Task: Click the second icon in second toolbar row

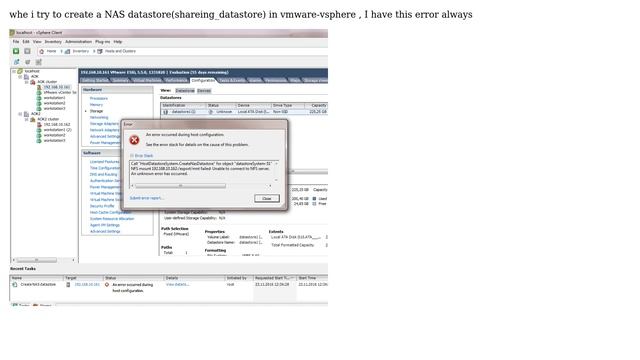Action: click(x=28, y=62)
